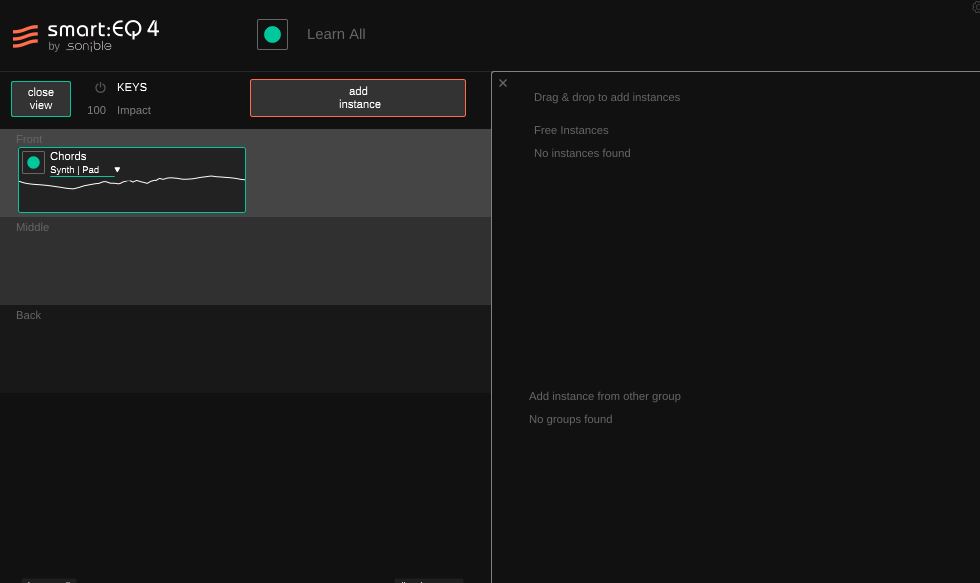Click the Learn All label
The height and width of the screenshot is (583, 980).
click(x=336, y=34)
